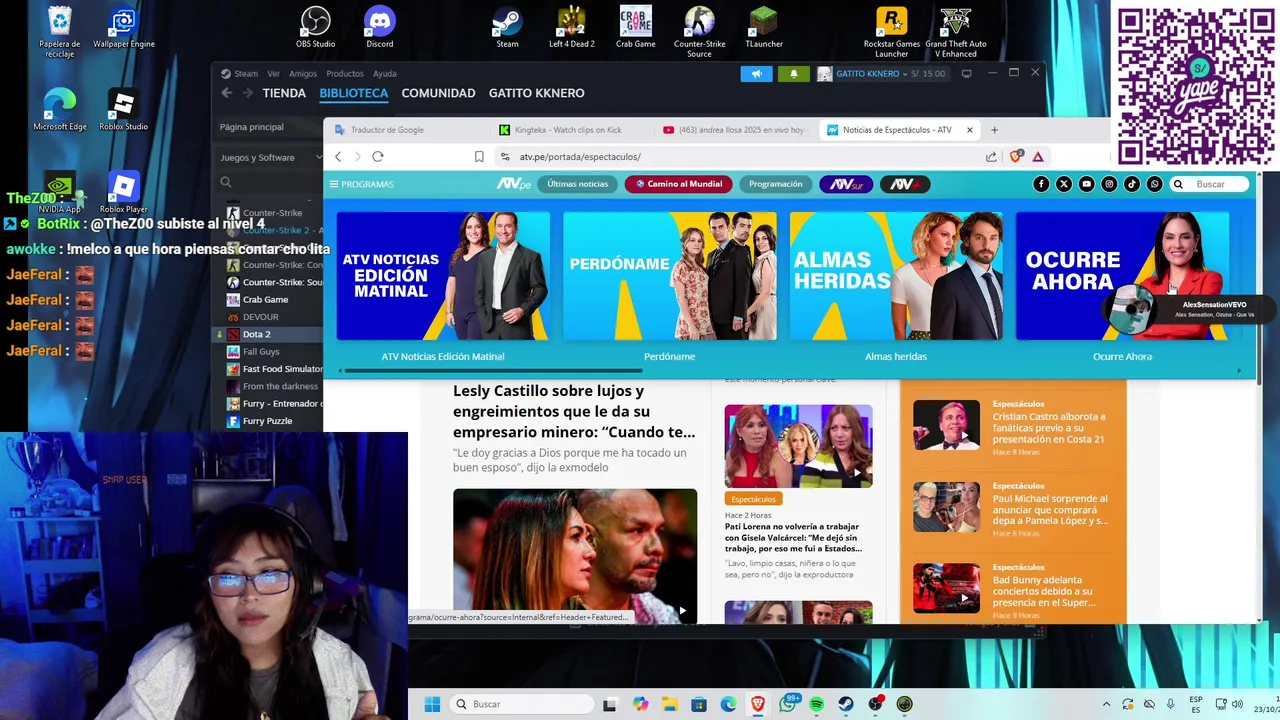Click Buscar field on ATV site
This screenshot has width=1280, height=720.
[1211, 184]
